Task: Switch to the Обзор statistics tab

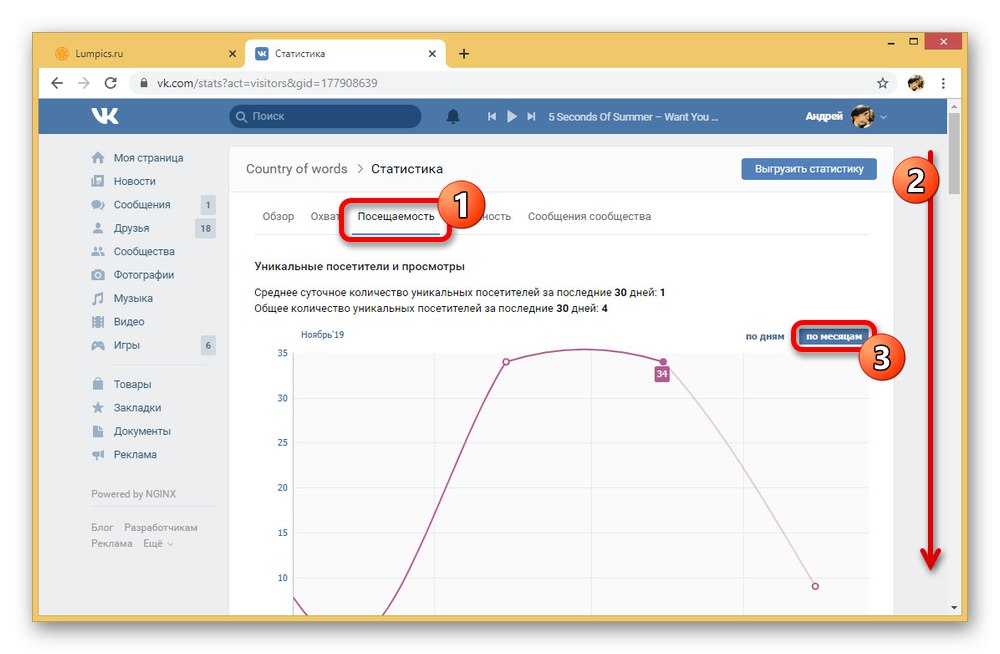Action: tap(278, 216)
